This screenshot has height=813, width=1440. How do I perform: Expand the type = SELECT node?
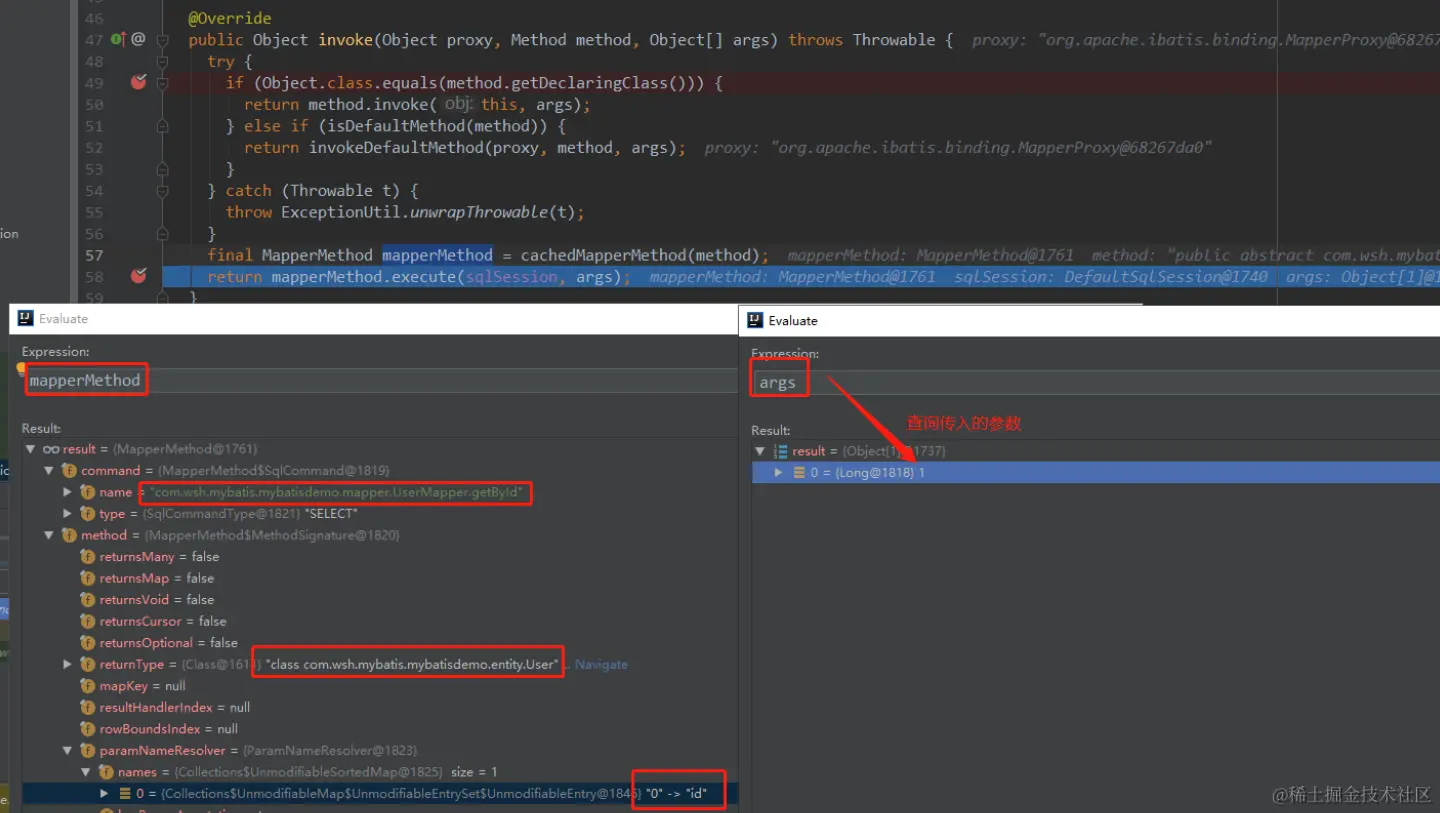67,513
